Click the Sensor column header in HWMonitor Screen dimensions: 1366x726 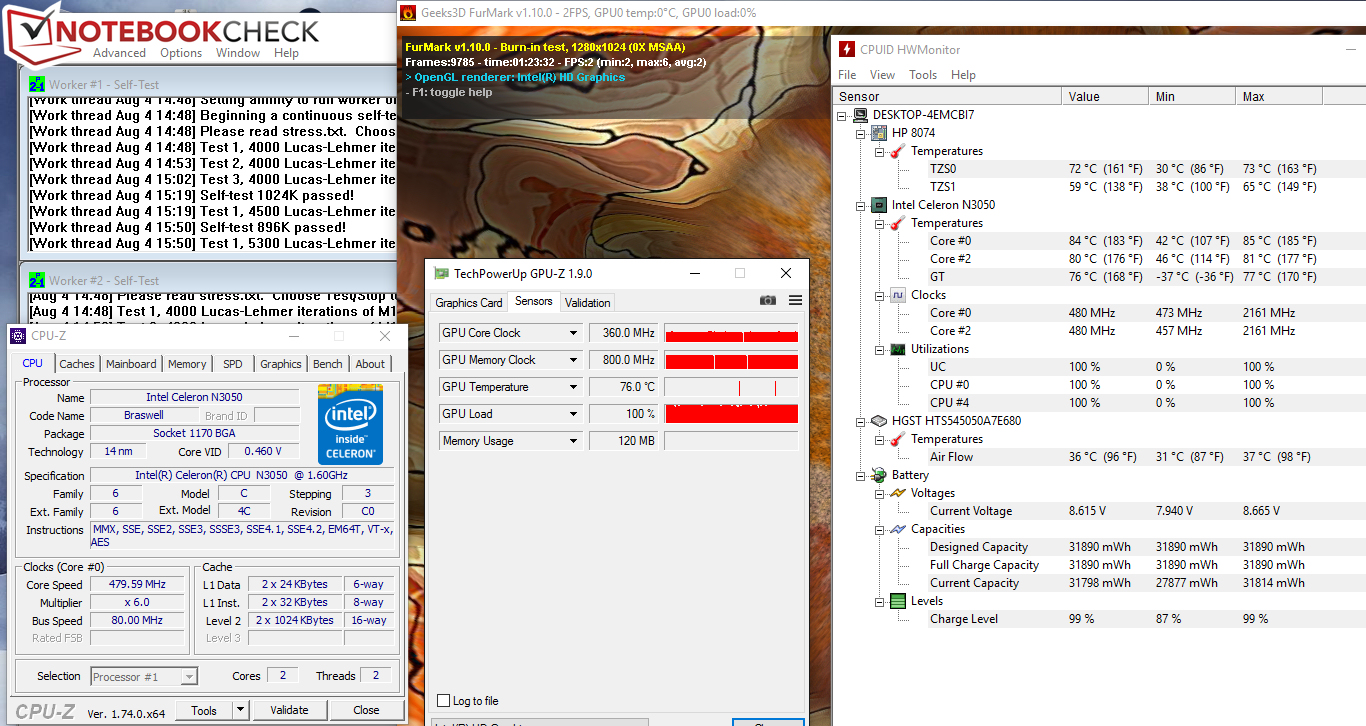pos(947,97)
